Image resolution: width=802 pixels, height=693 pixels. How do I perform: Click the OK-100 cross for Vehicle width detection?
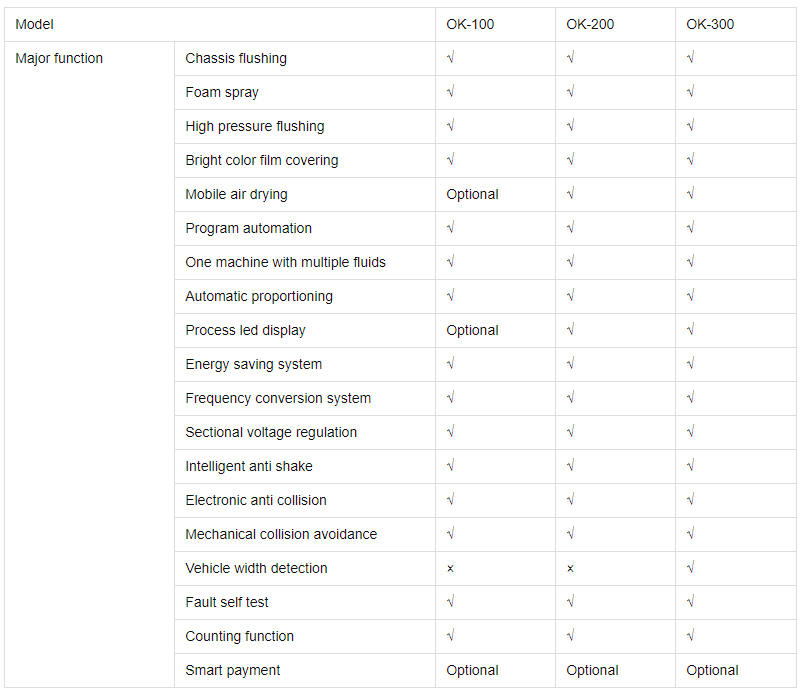[x=451, y=568]
